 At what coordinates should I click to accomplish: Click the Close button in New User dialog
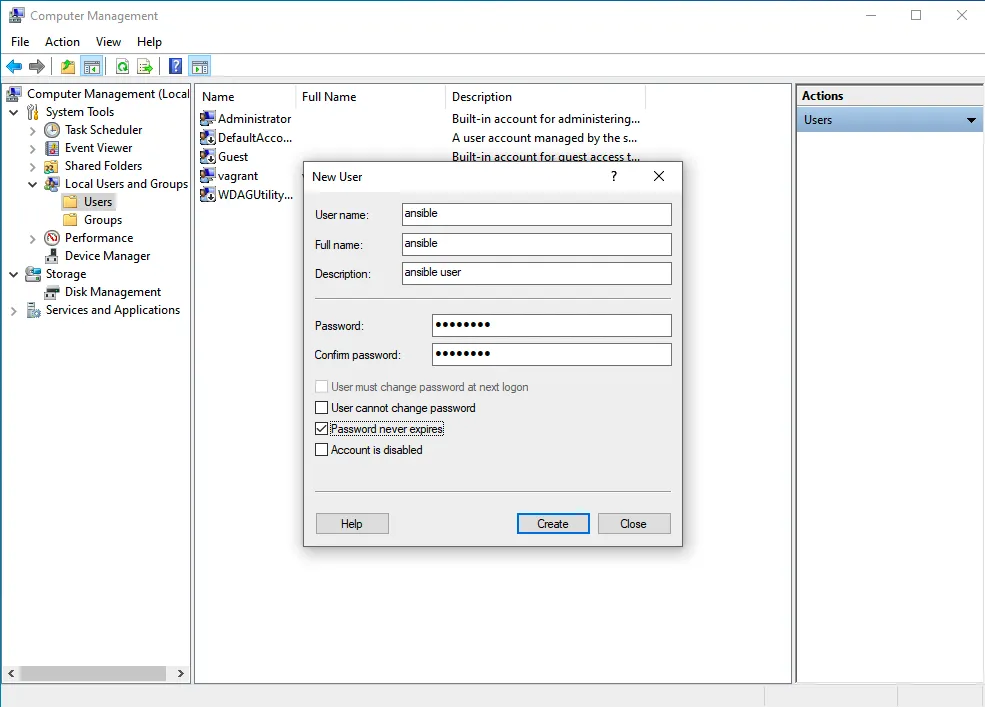[634, 523]
